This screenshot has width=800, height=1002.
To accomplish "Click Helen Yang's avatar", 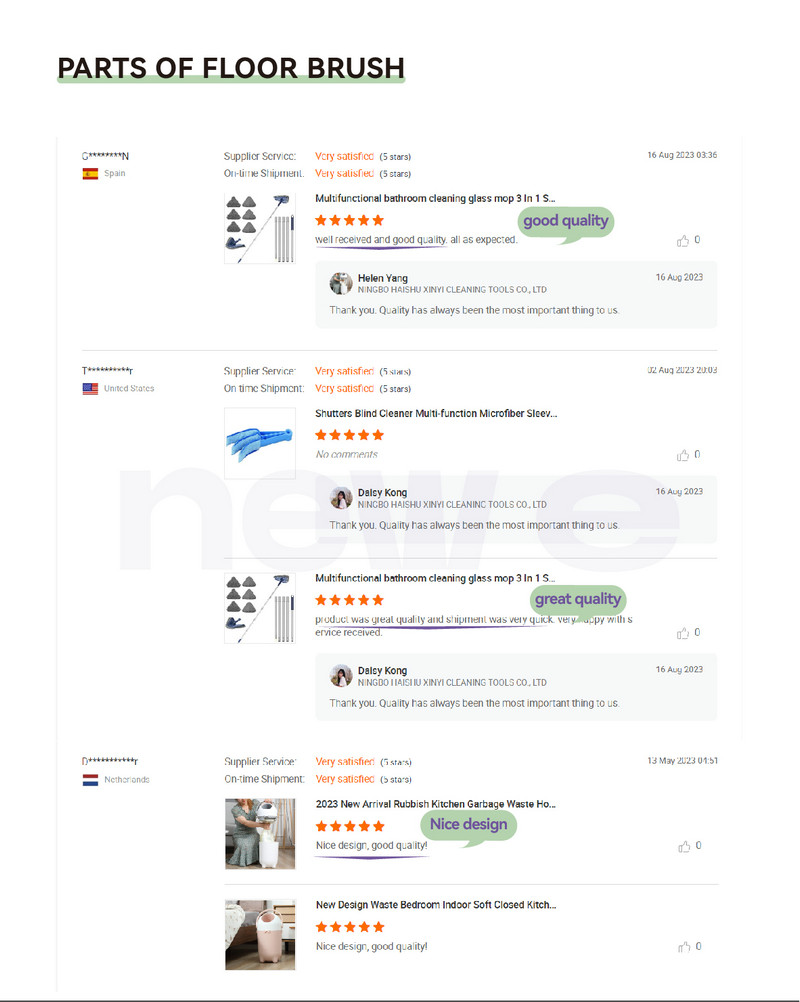I will pos(341,283).
